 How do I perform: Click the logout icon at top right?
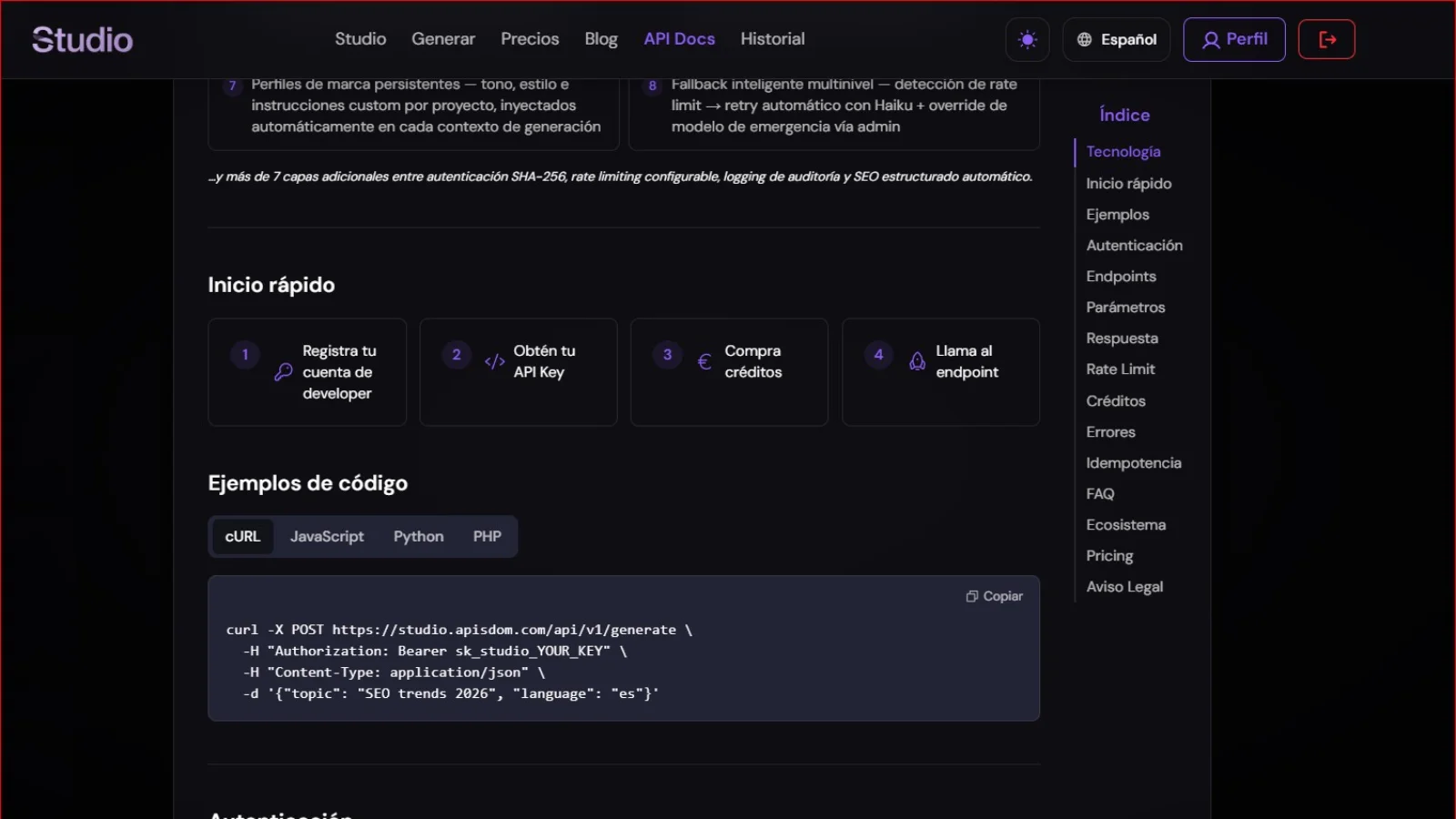(x=1326, y=39)
